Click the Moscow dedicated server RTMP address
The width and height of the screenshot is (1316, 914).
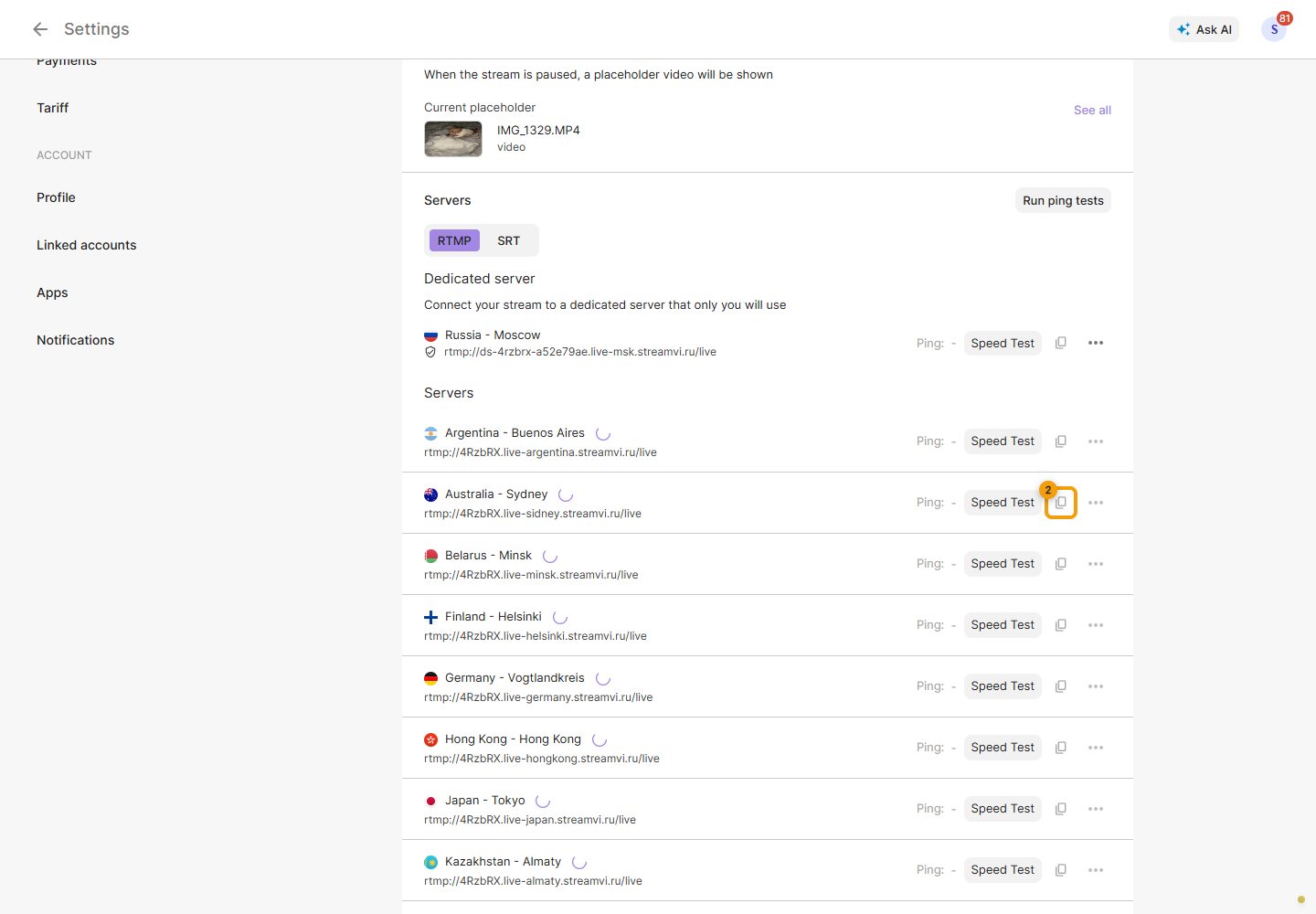580,352
